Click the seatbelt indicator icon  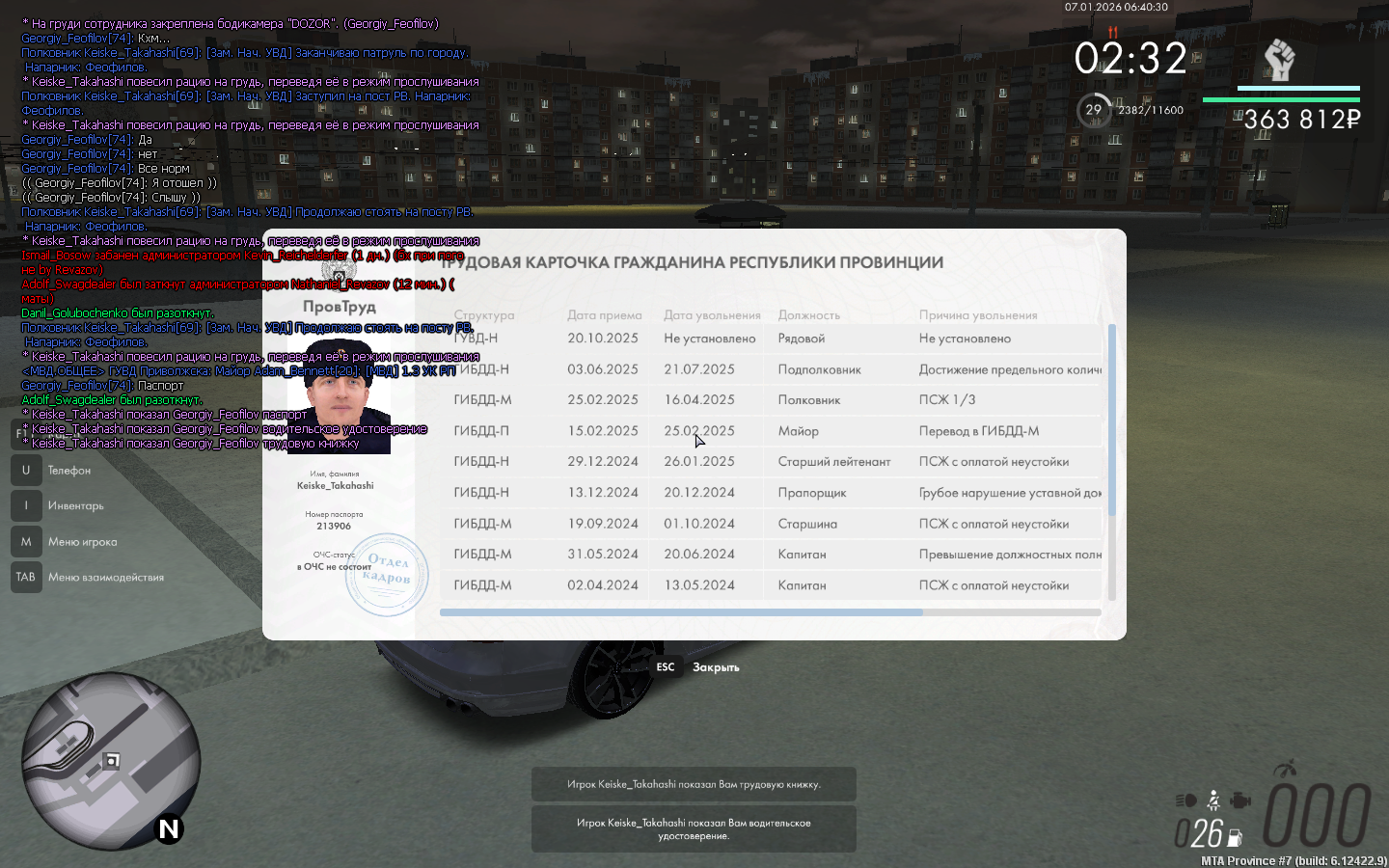pos(1213,800)
